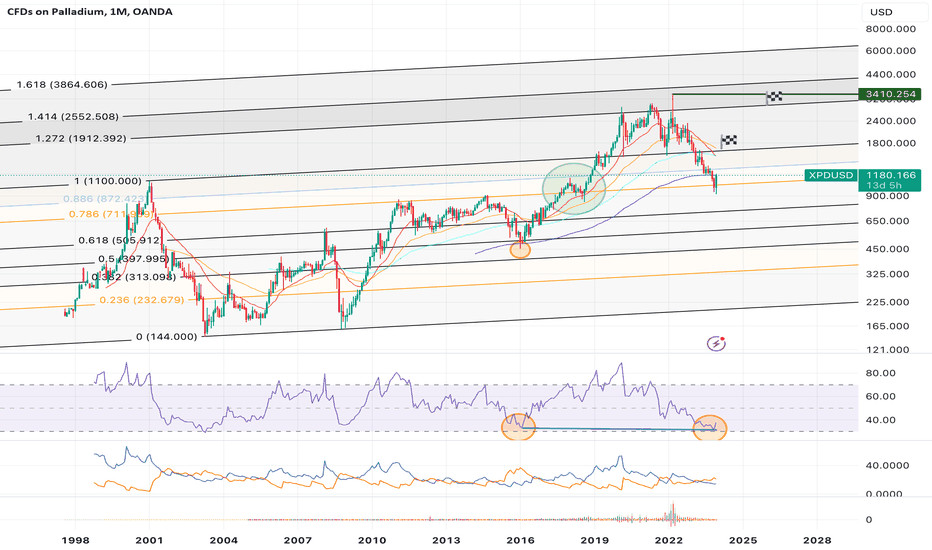Click the XPDUSD symbol price label
The width and height of the screenshot is (932, 550).
point(831,175)
